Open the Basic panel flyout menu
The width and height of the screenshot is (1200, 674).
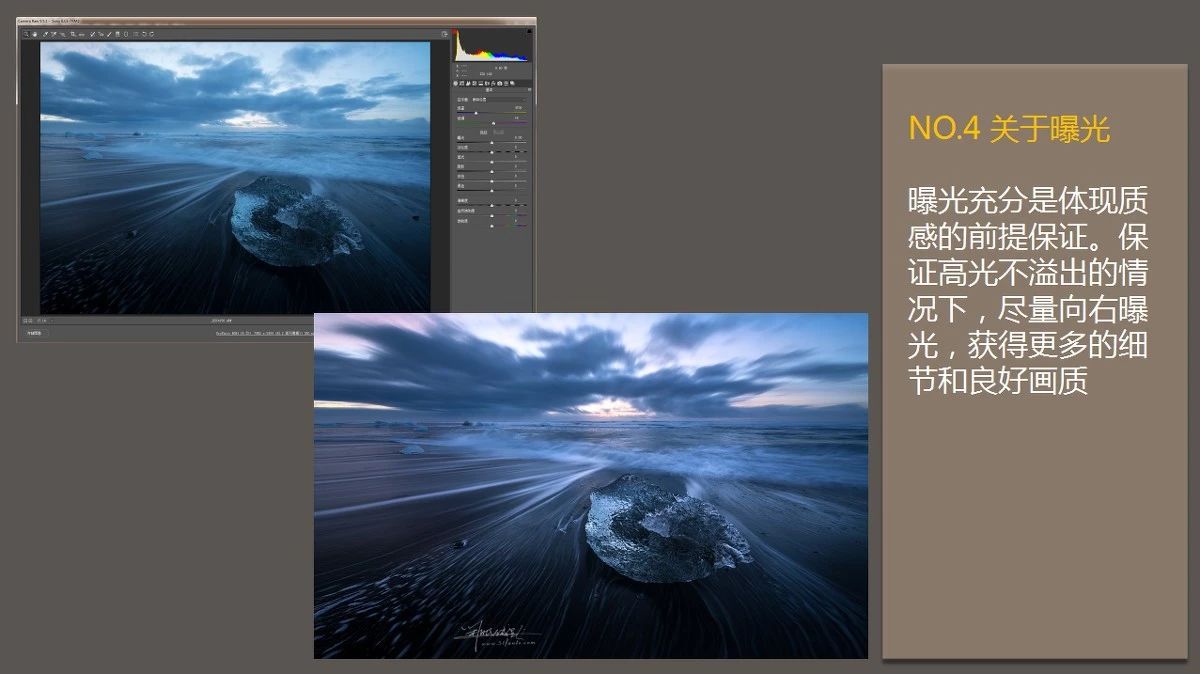point(529,90)
